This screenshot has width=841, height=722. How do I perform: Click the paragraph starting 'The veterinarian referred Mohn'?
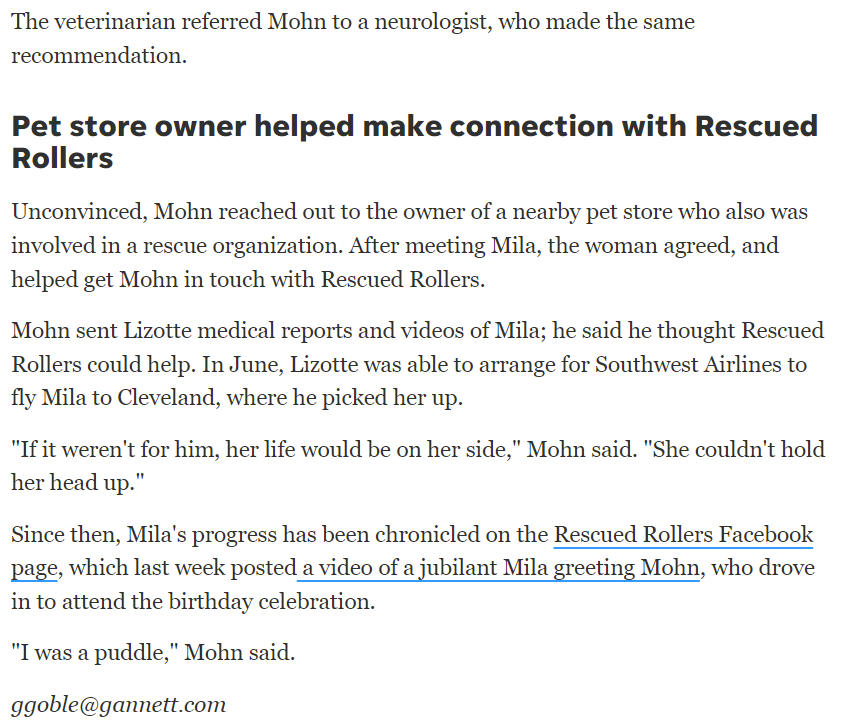coord(353,39)
